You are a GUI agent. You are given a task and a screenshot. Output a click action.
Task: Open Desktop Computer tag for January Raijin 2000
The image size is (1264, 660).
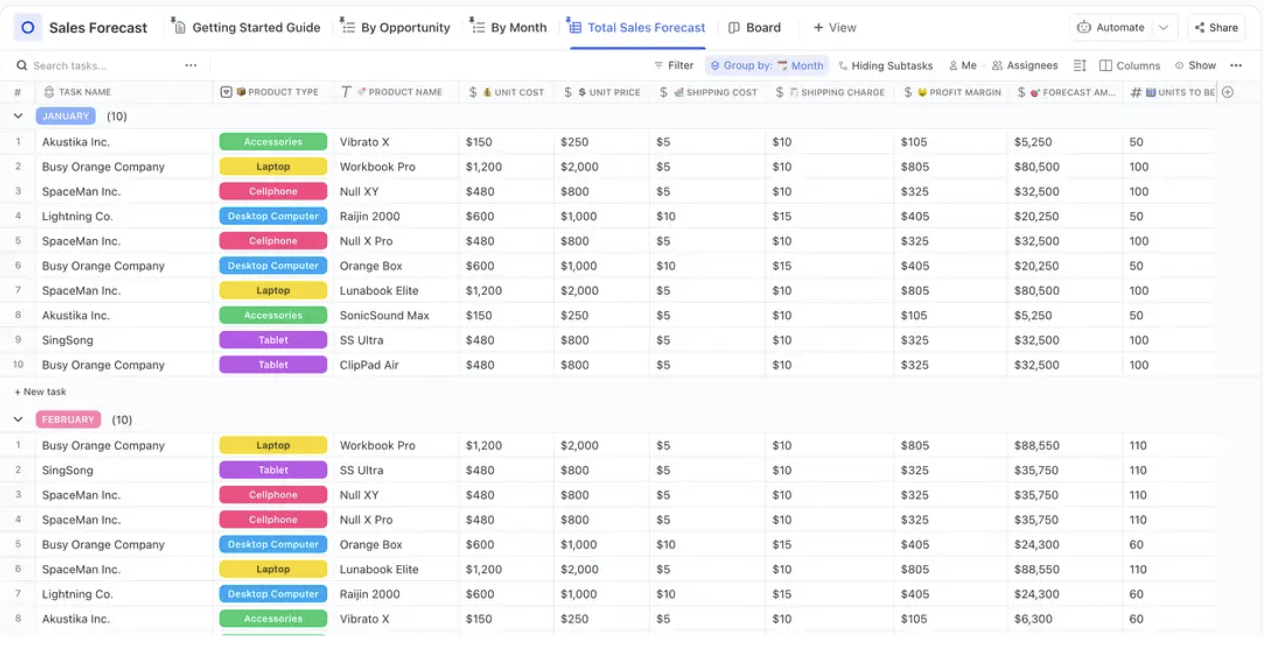pos(273,216)
